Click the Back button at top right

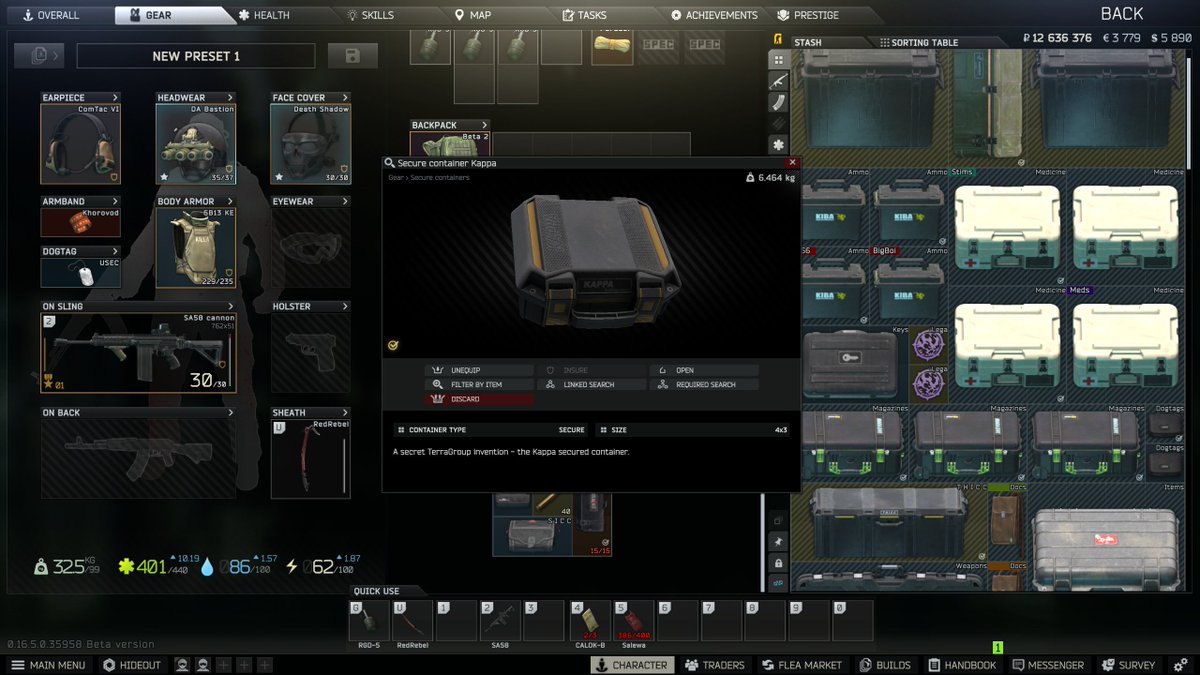coord(1121,13)
